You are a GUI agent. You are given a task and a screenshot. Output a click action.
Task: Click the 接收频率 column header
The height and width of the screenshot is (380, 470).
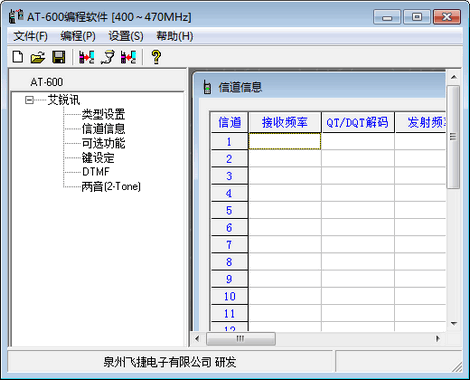pyautogui.click(x=285, y=122)
